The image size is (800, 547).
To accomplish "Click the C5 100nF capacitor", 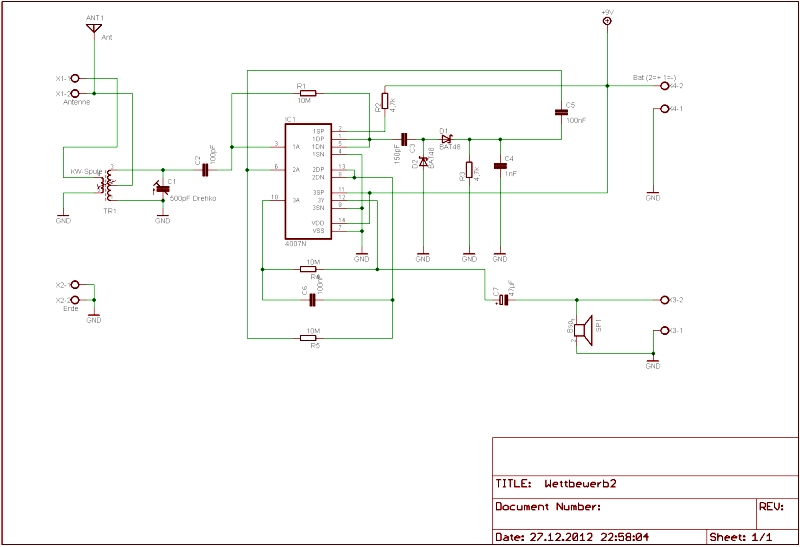I will 560,112.
